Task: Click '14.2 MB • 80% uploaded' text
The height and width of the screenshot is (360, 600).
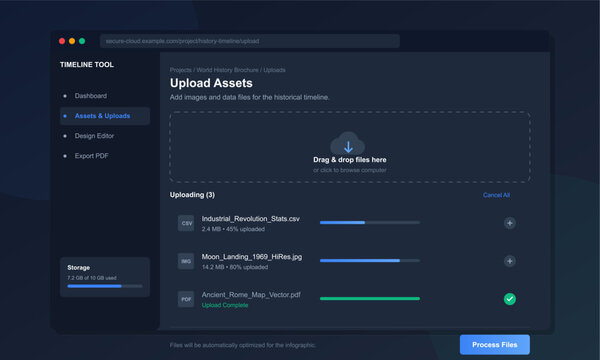Action: click(235, 267)
